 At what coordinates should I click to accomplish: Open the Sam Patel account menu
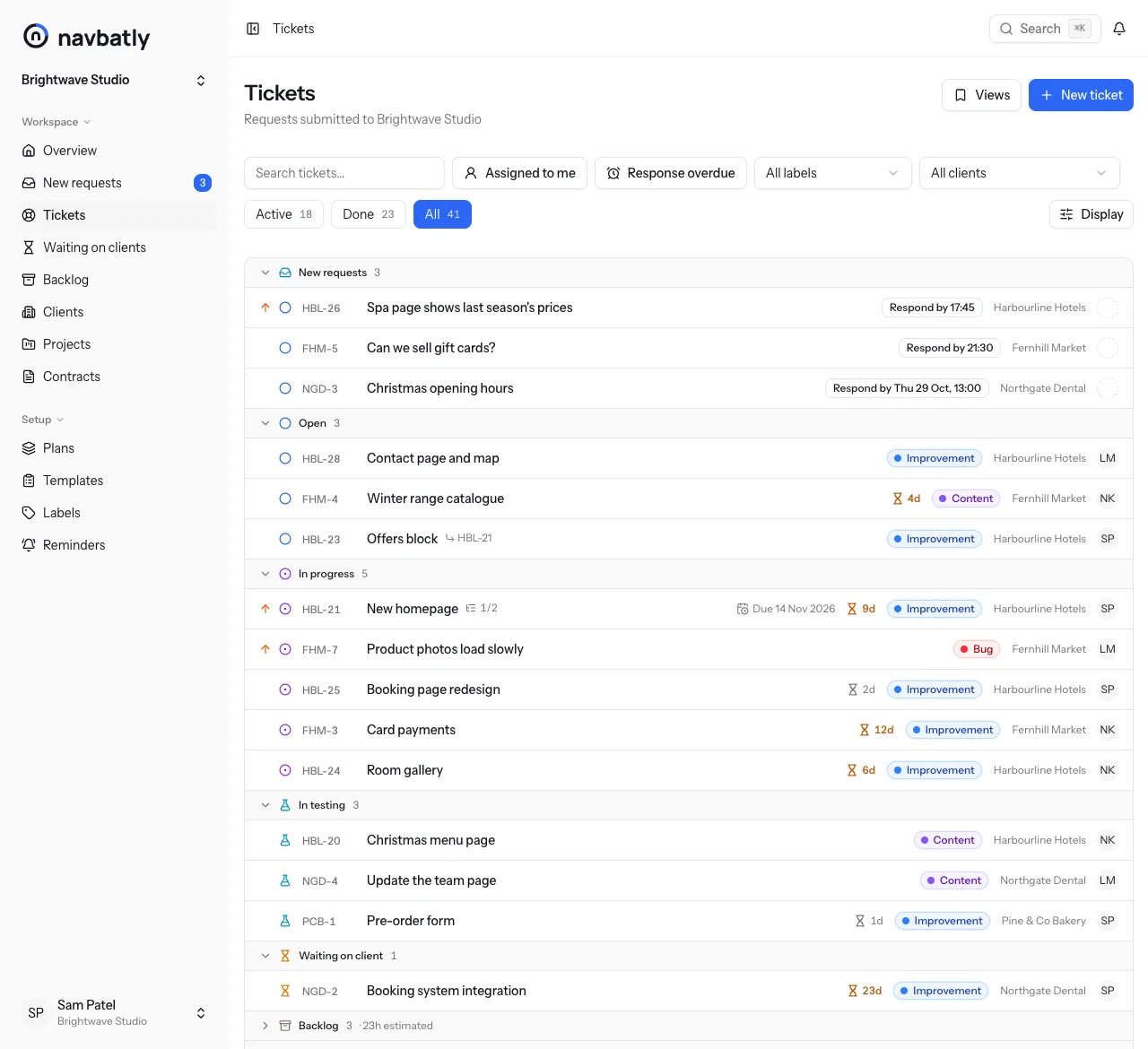pos(115,1012)
